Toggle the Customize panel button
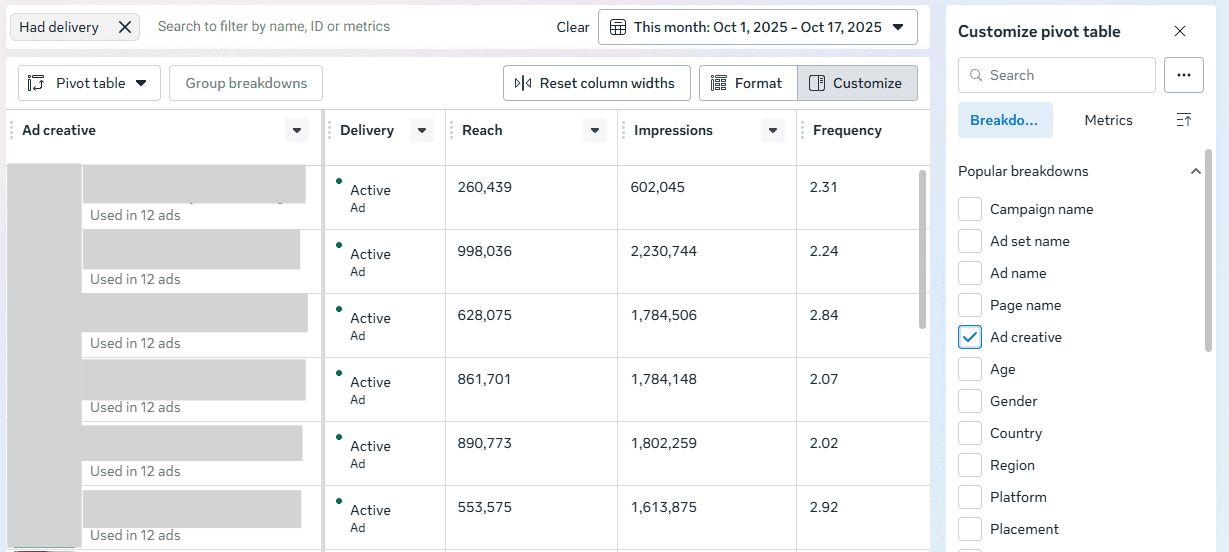 pos(856,83)
